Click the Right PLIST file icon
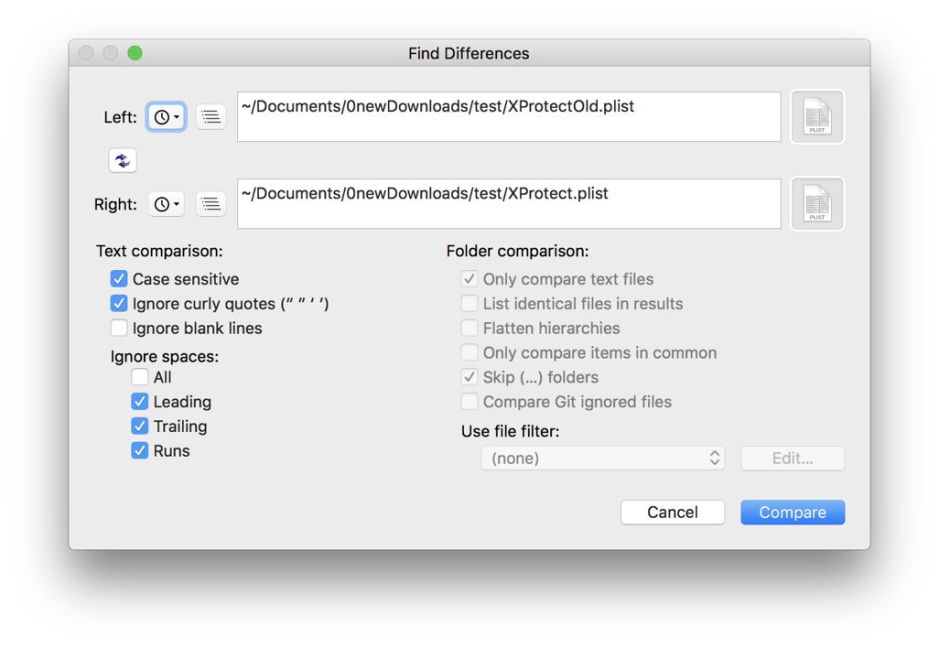This screenshot has width=939, height=648. [817, 204]
